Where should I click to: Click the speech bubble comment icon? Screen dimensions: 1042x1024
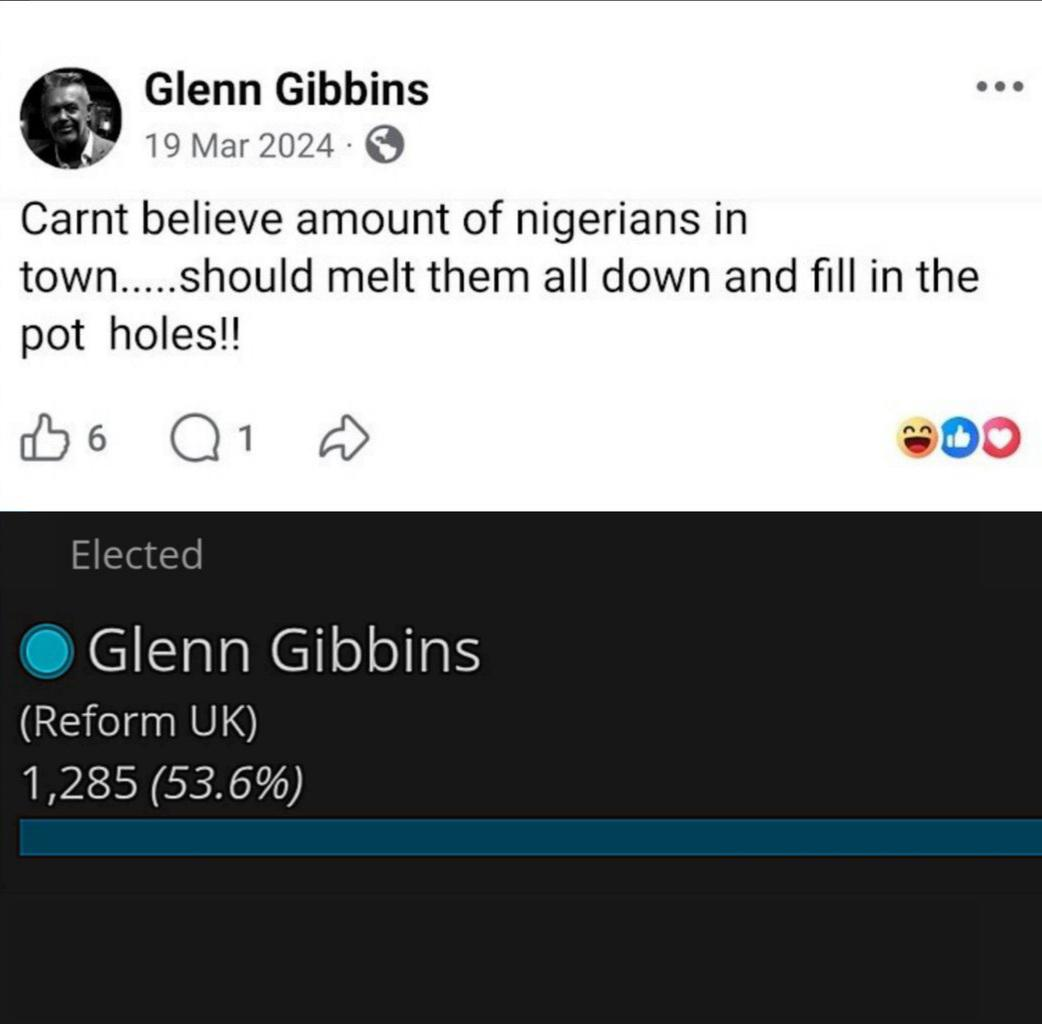click(x=195, y=438)
